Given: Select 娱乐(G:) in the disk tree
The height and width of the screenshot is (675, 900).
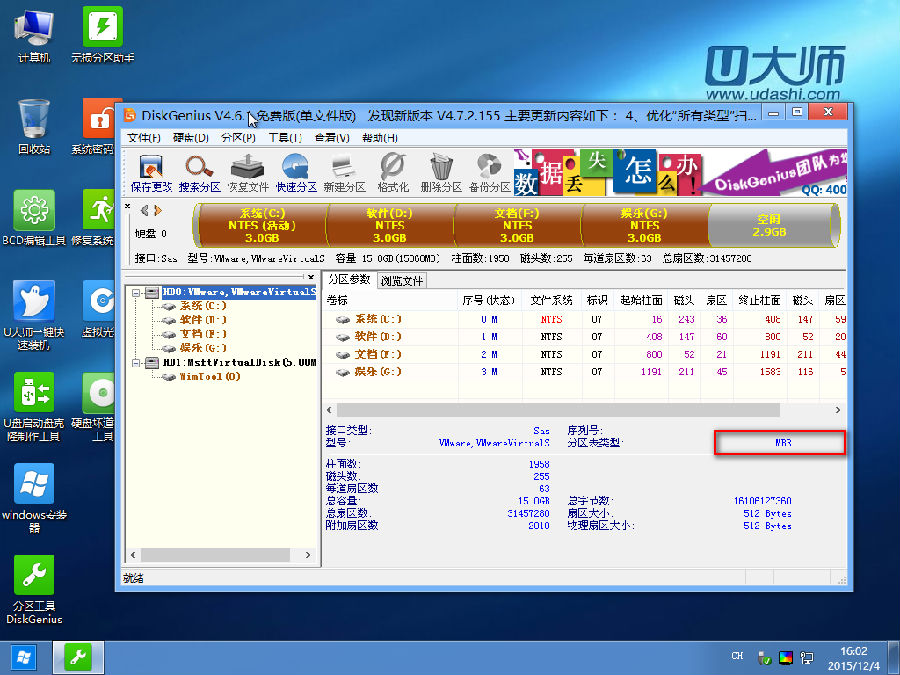Looking at the screenshot, I should pos(203,348).
